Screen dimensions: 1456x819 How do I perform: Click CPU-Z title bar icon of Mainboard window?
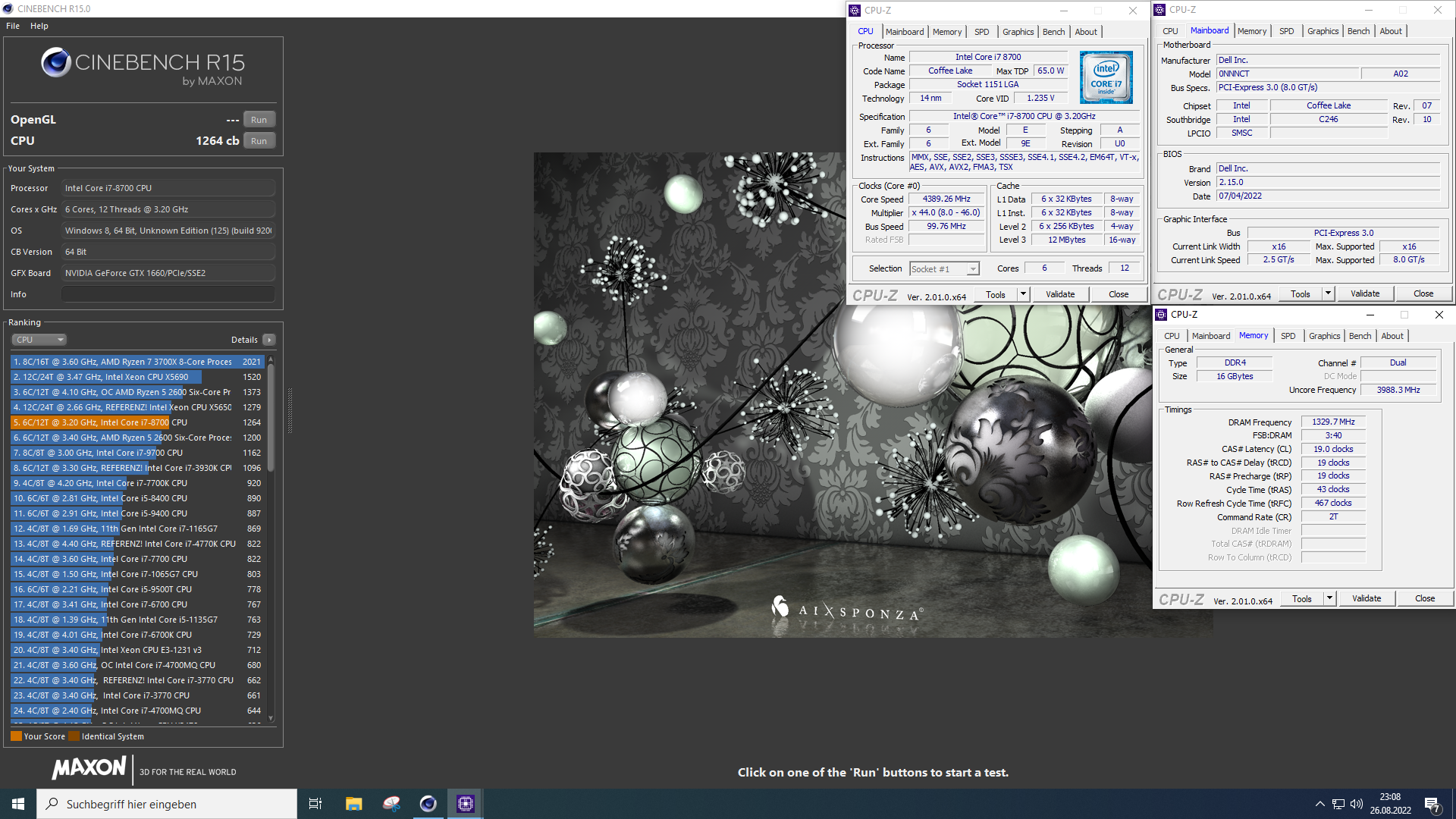1159,10
